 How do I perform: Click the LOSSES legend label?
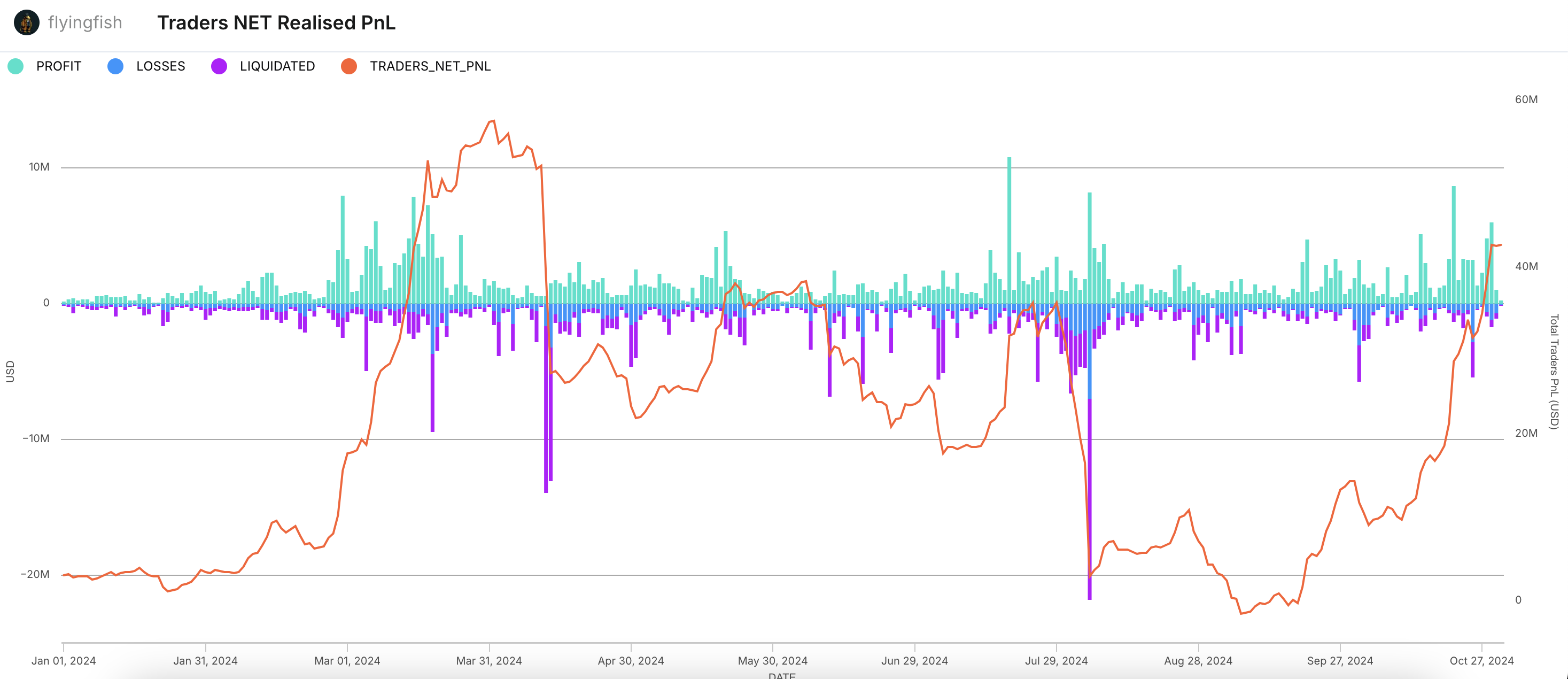click(160, 66)
